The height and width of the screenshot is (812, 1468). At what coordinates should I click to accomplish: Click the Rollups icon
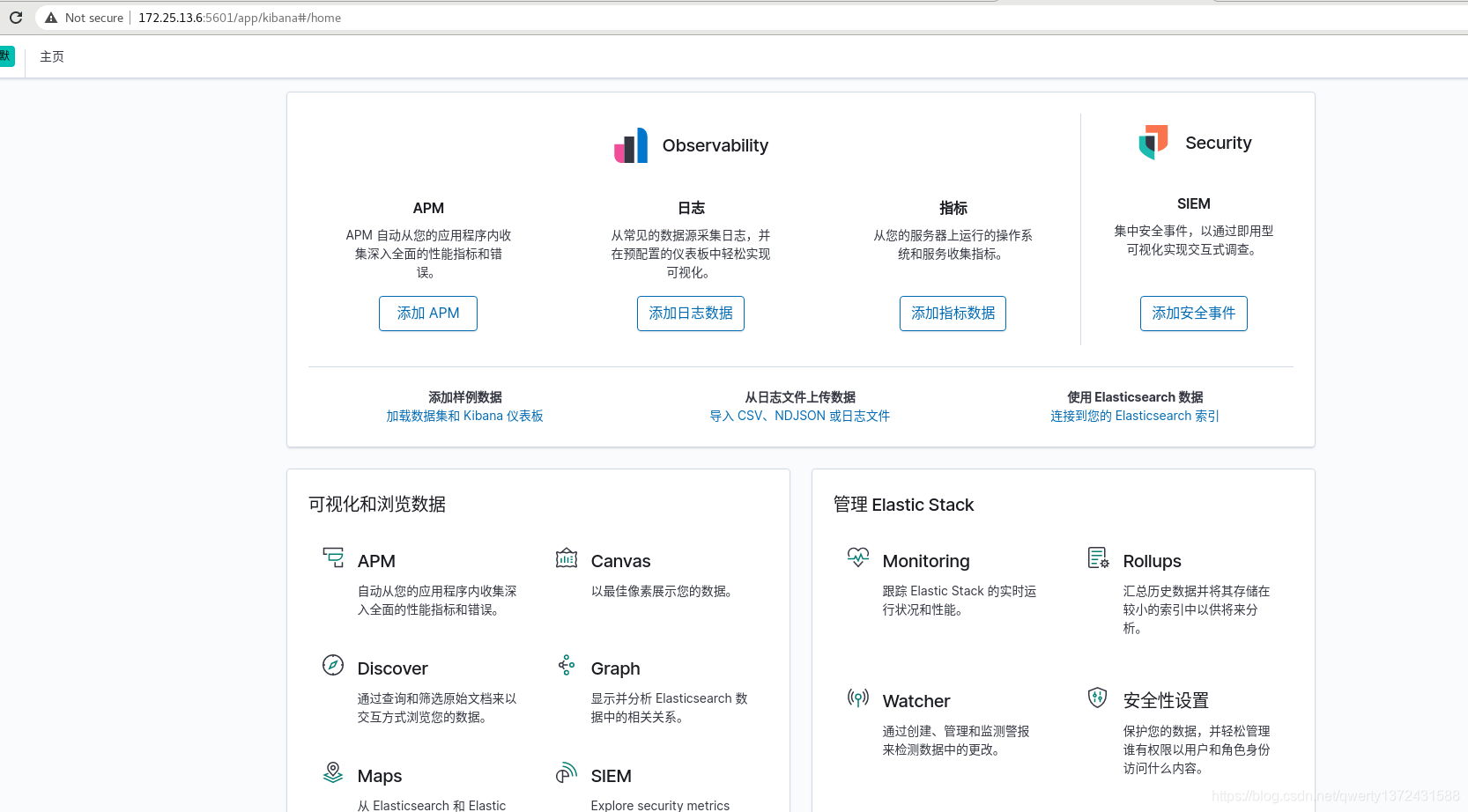[x=1099, y=557]
